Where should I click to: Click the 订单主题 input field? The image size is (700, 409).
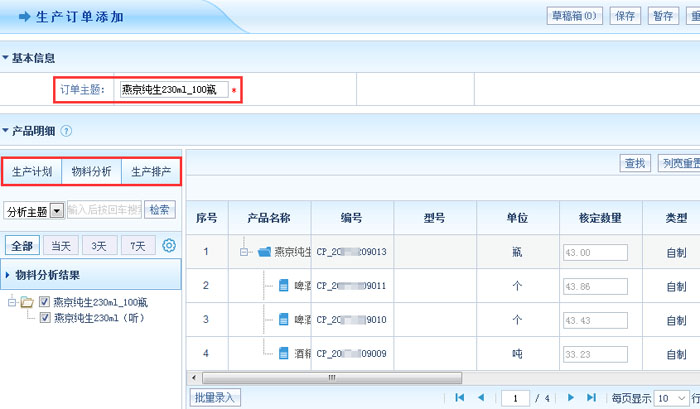[172, 90]
